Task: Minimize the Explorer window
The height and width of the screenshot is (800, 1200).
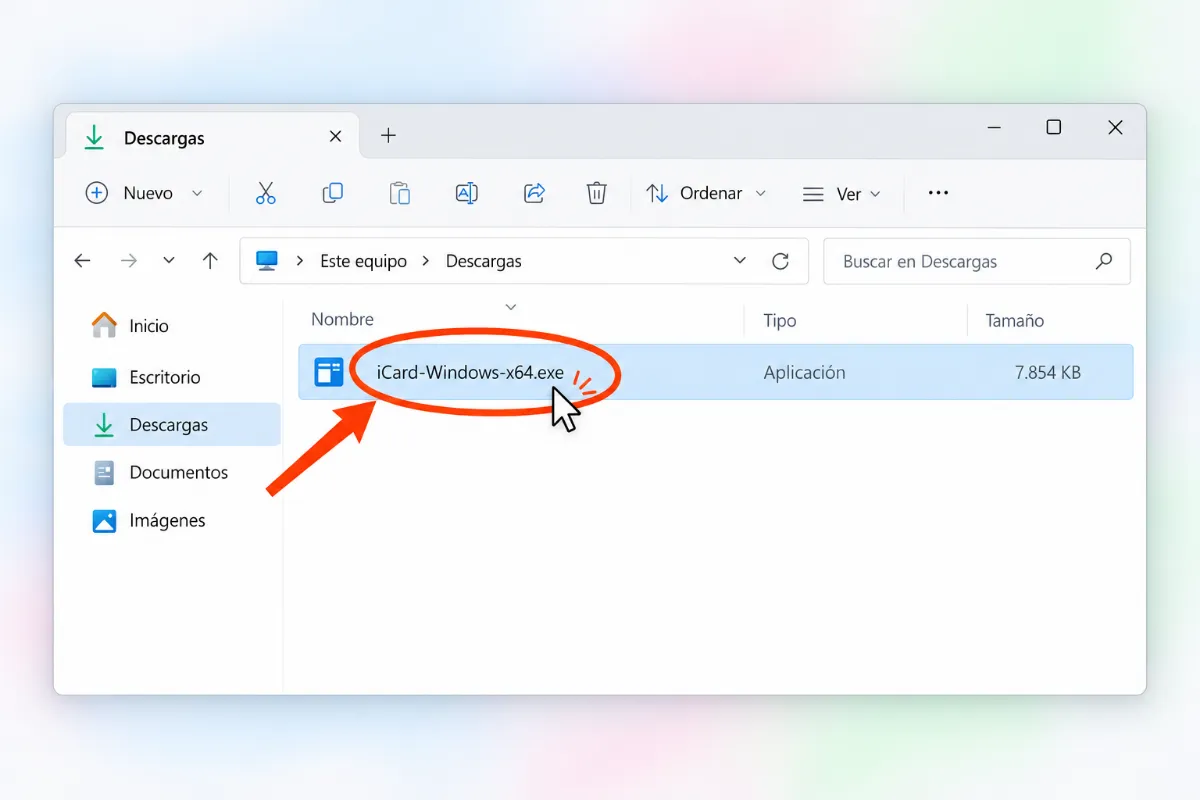Action: [x=994, y=127]
